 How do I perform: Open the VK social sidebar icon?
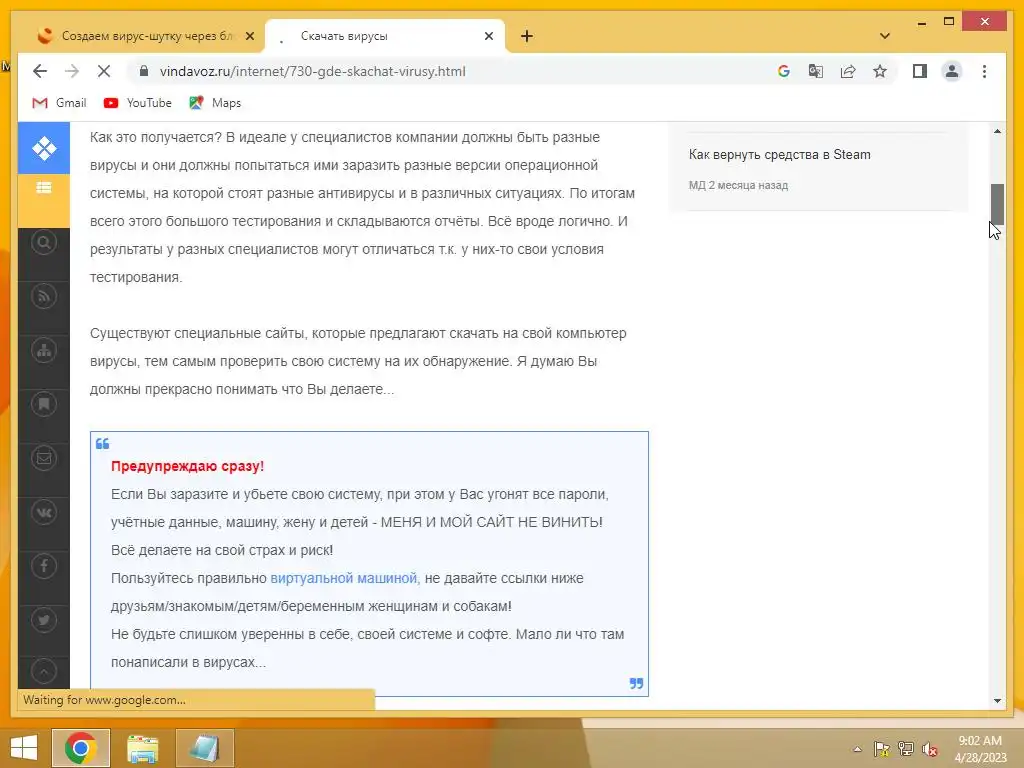pos(44,512)
